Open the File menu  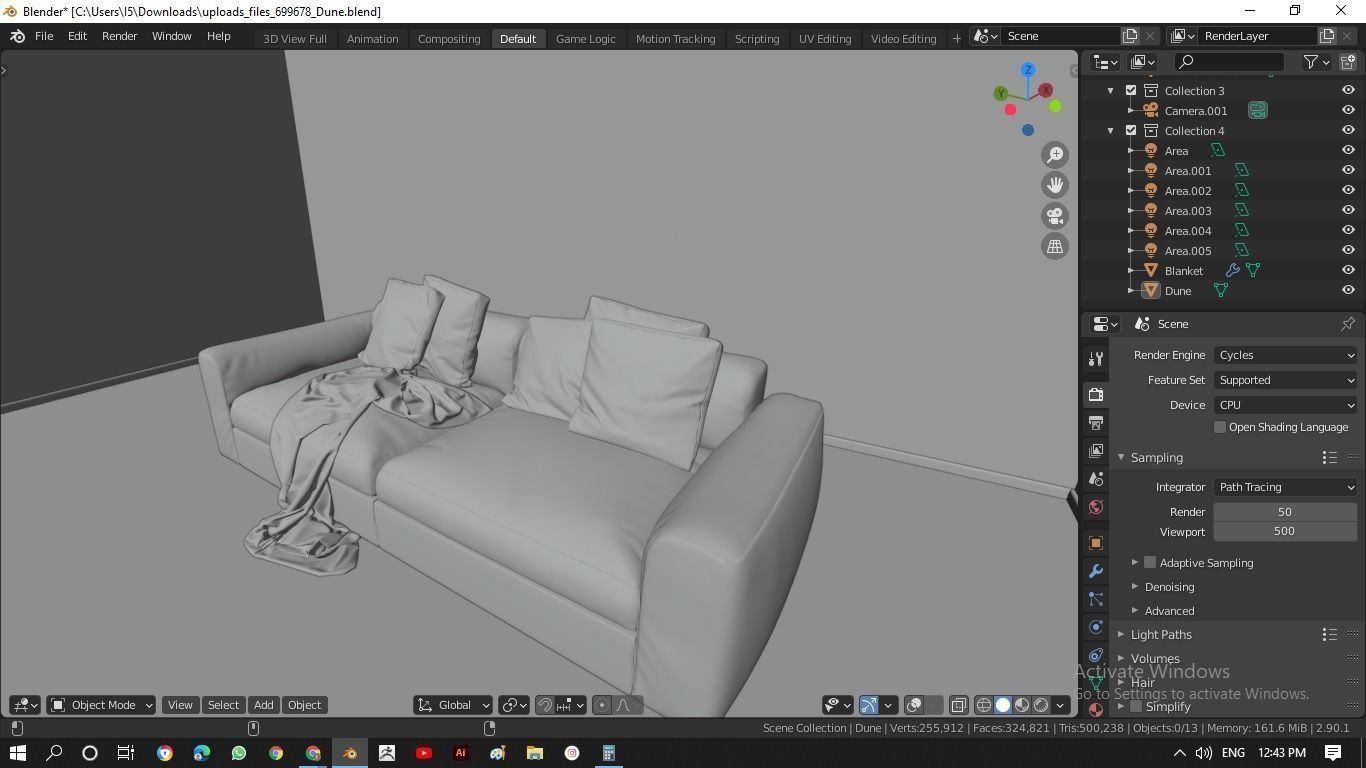44,36
